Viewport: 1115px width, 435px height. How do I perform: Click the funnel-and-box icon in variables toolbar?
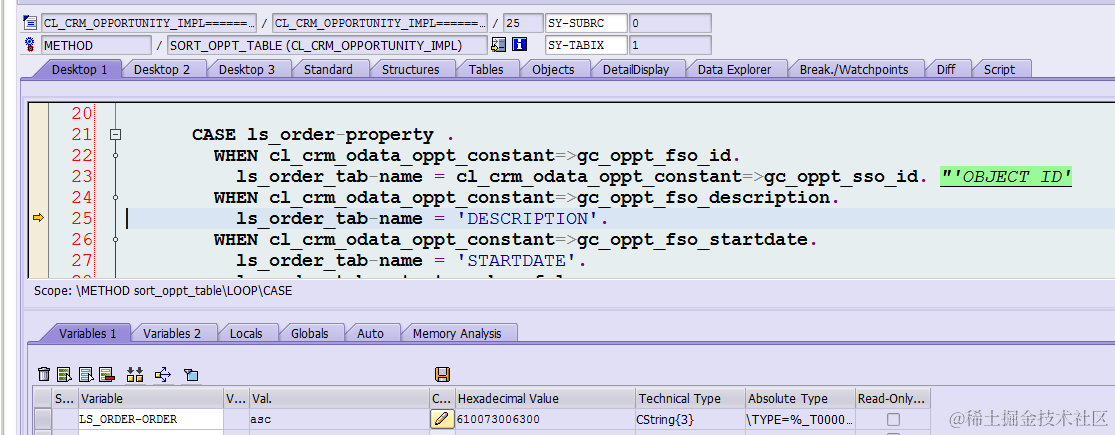[191, 375]
